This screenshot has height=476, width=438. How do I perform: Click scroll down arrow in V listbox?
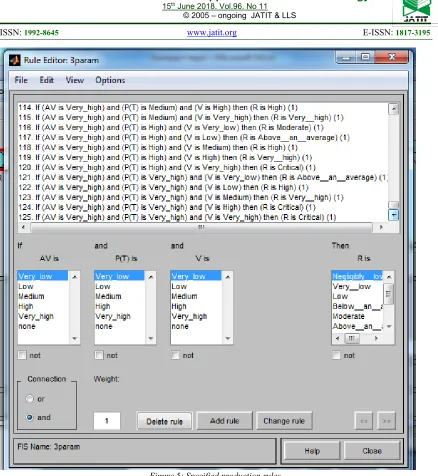tap(228, 338)
